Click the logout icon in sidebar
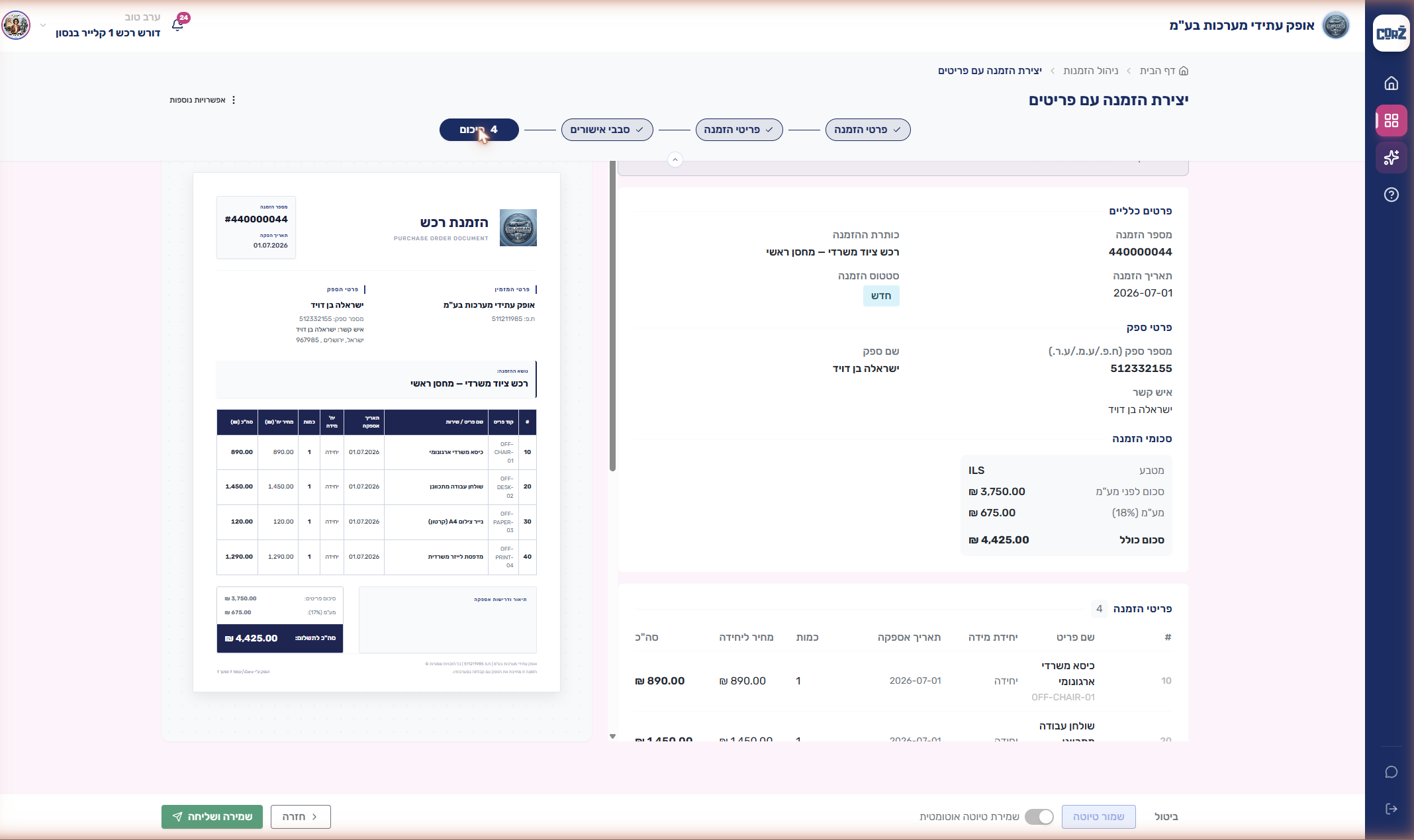Screen dimensions: 1414x840 click(x=1391, y=809)
